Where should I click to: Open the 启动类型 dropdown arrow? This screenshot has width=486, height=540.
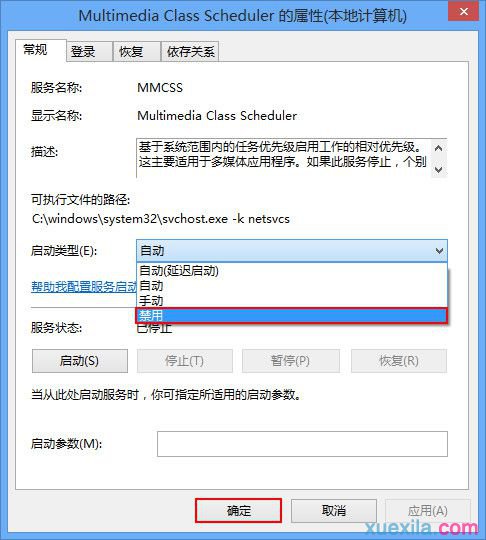(439, 250)
